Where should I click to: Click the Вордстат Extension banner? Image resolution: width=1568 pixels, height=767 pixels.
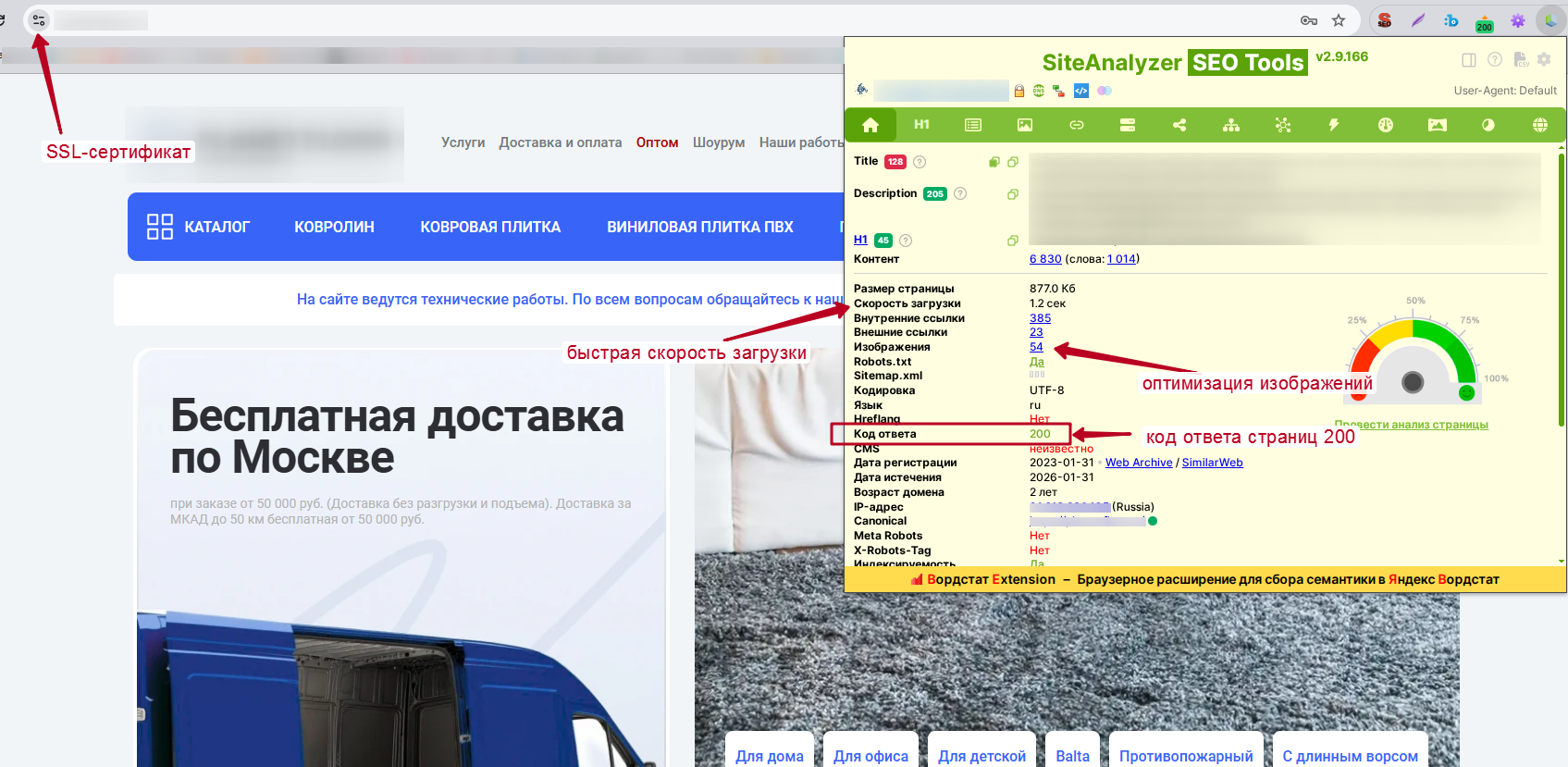[1204, 579]
